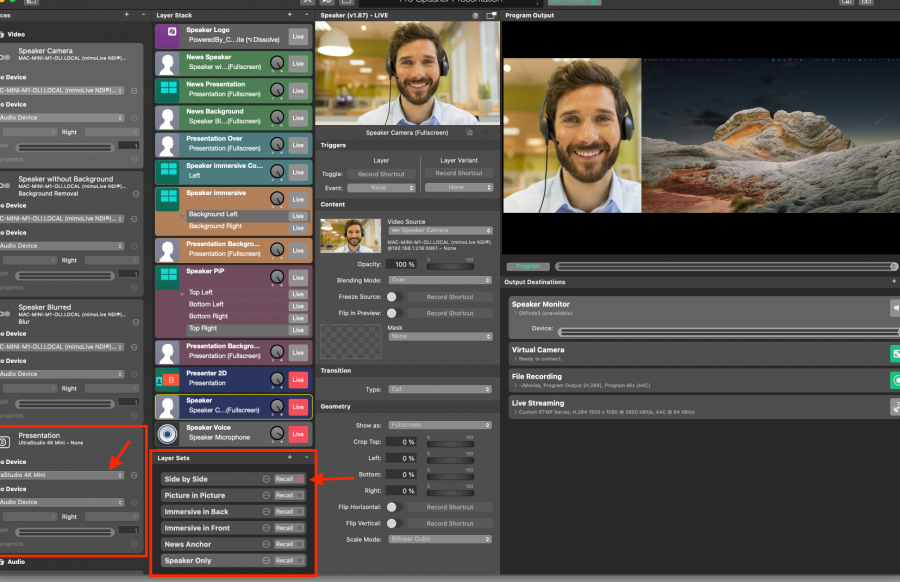900x582 pixels.
Task: Toggle Live button on Top Left variant
Action: (298, 294)
